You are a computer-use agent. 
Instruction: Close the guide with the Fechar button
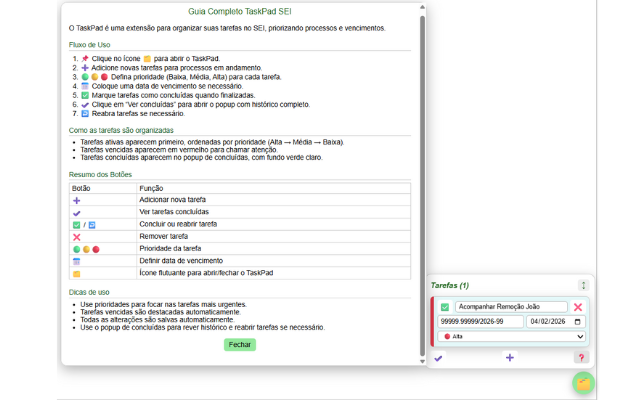(240, 344)
